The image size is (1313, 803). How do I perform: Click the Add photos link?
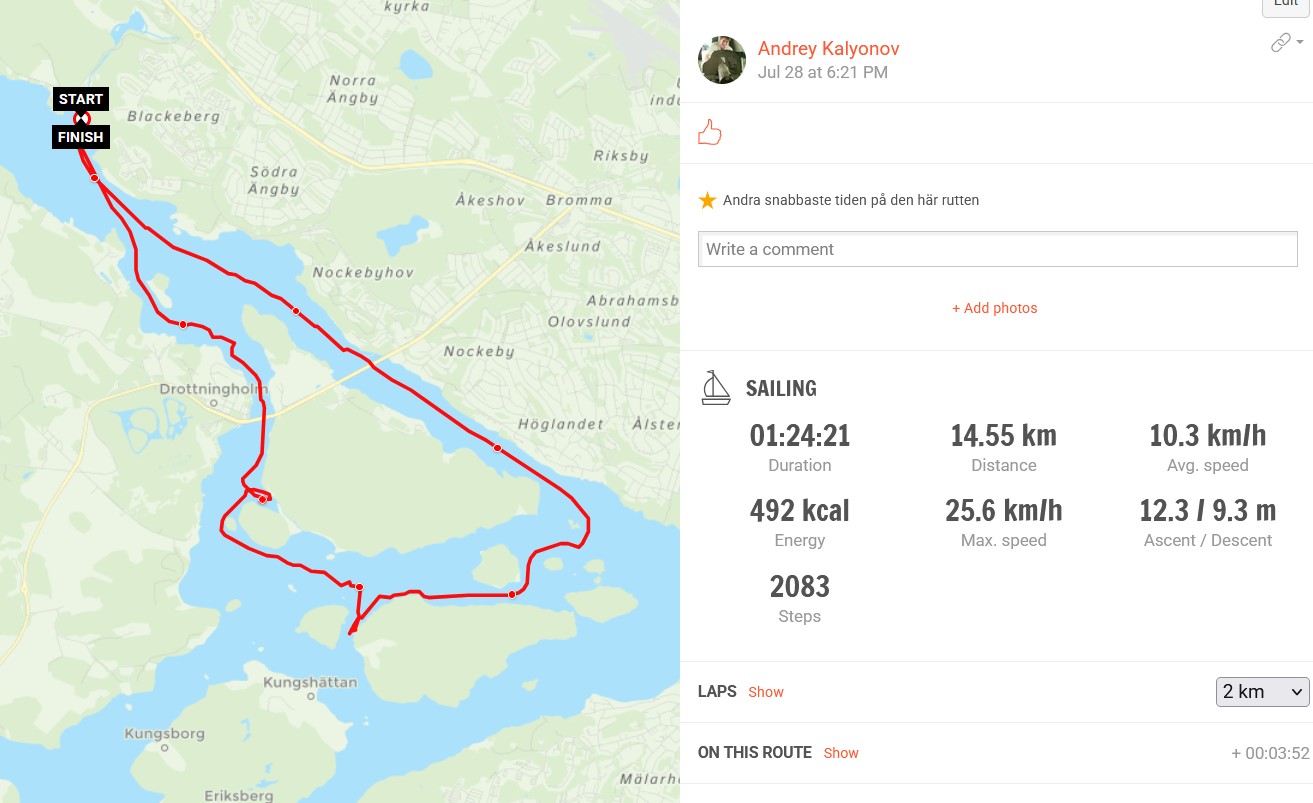(994, 308)
